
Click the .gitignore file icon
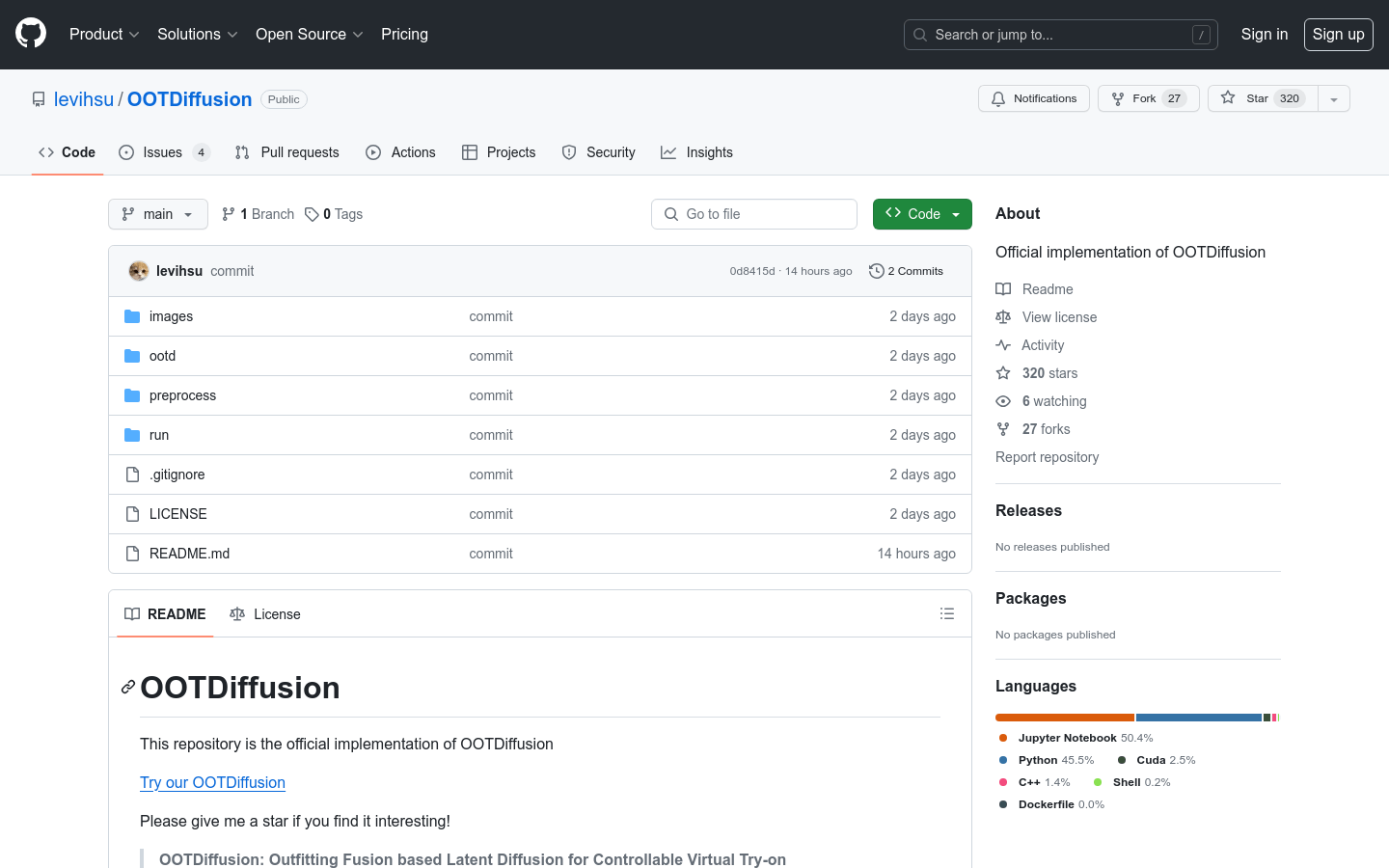[132, 475]
